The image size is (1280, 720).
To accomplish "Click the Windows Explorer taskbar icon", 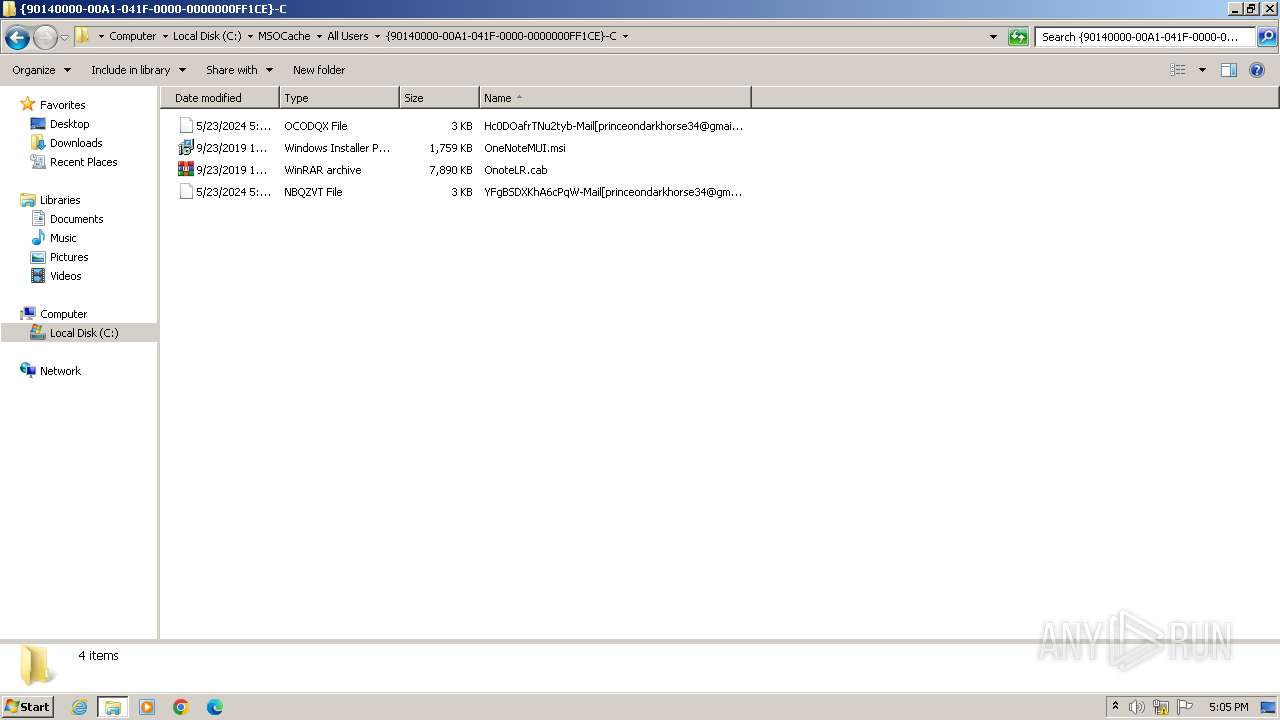I will [x=113, y=707].
